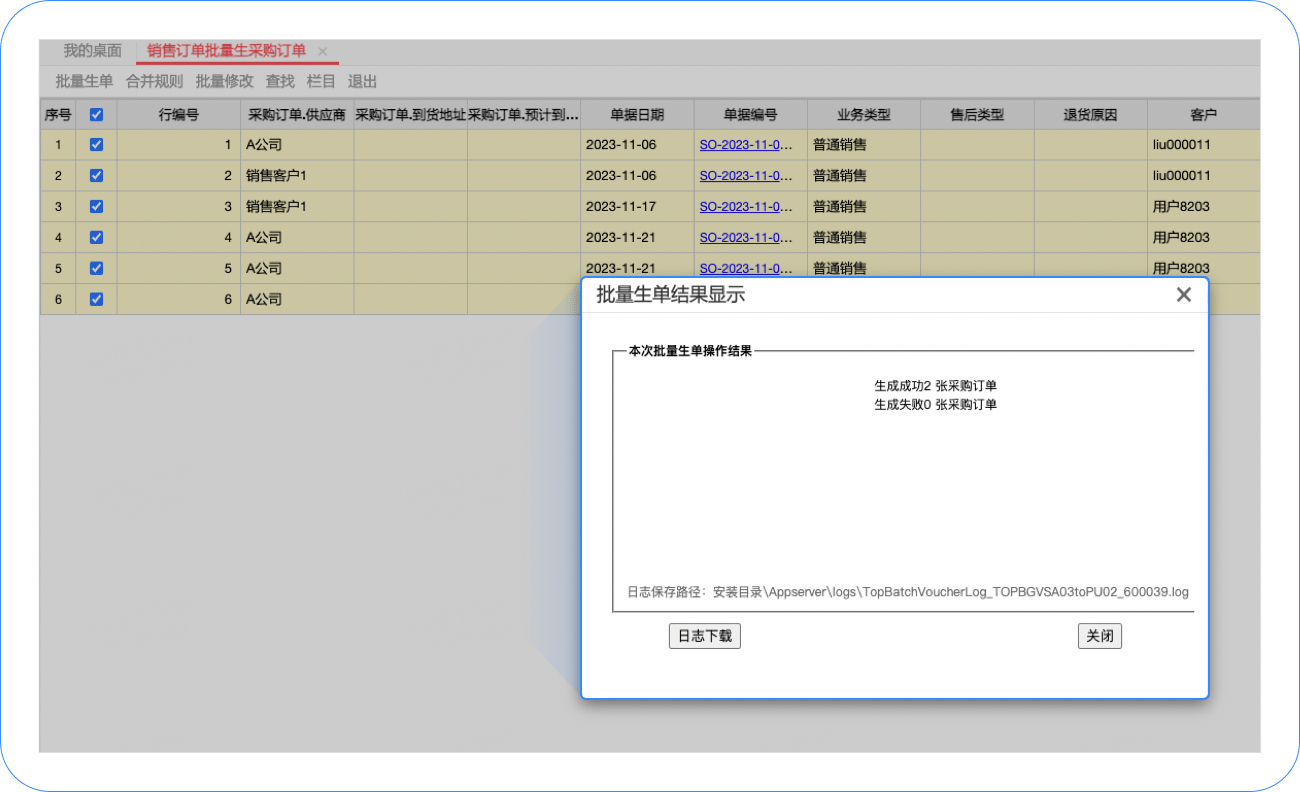Click the date 2023-11-06 in row 2
Screen dimensions: 1300x792
point(621,176)
